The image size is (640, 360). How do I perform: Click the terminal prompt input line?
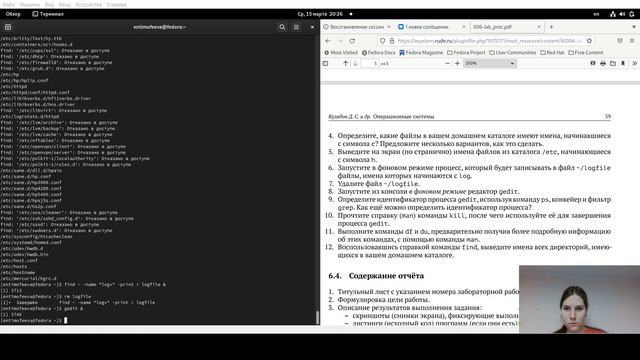tap(160, 320)
